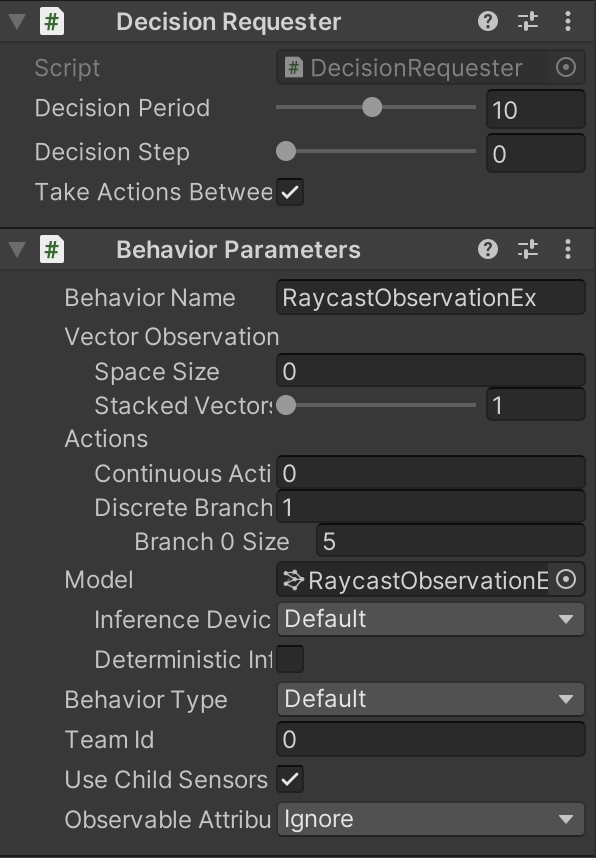Click the Behavior Name text field
This screenshot has width=596, height=858.
coord(431,298)
